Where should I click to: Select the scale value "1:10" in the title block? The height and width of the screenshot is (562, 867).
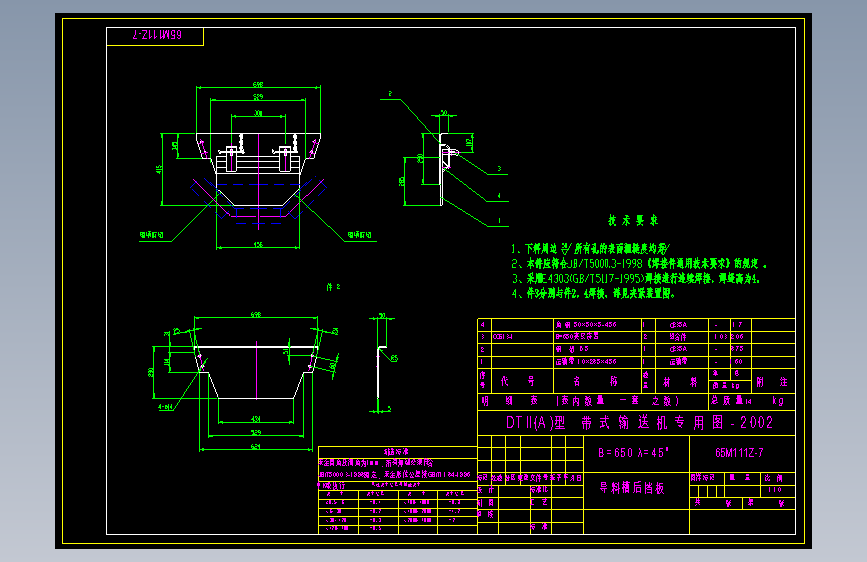point(775,490)
